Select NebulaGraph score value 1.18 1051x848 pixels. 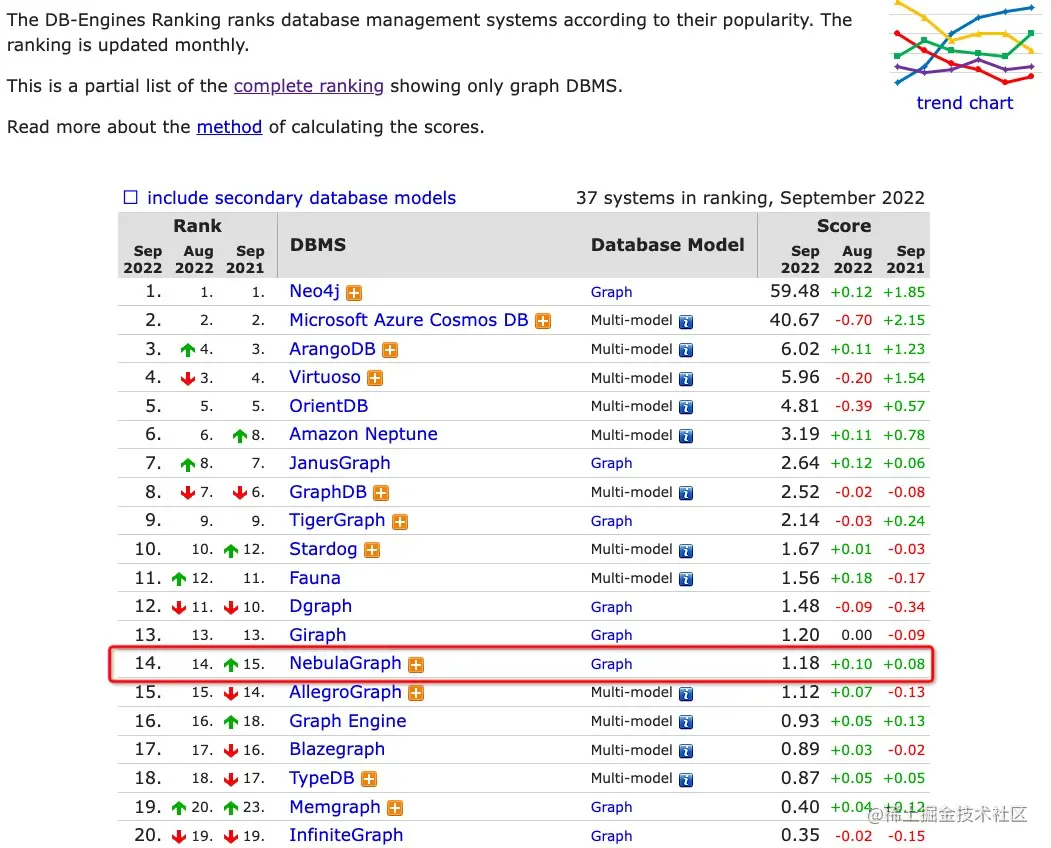pos(800,663)
